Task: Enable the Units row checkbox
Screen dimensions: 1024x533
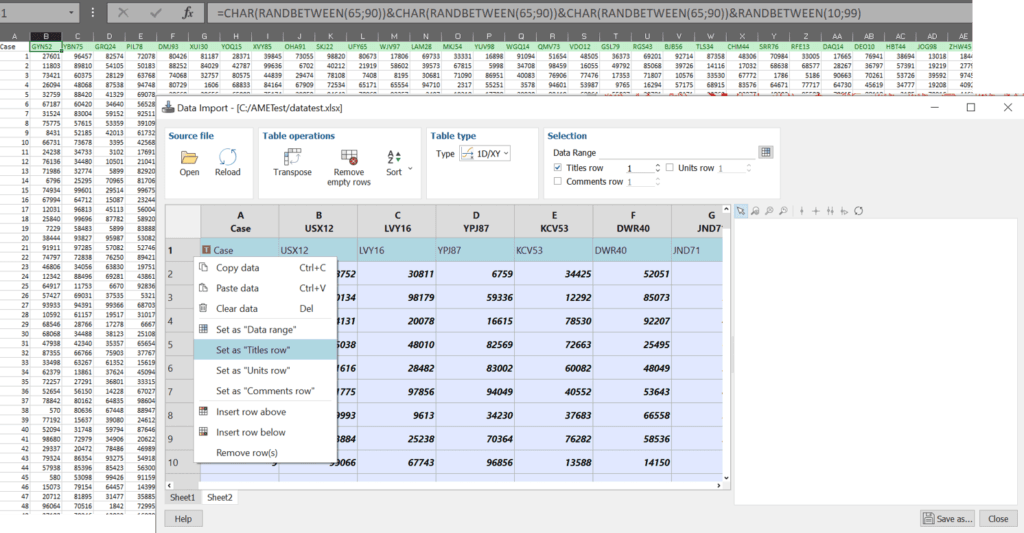Action: pyautogui.click(x=670, y=168)
